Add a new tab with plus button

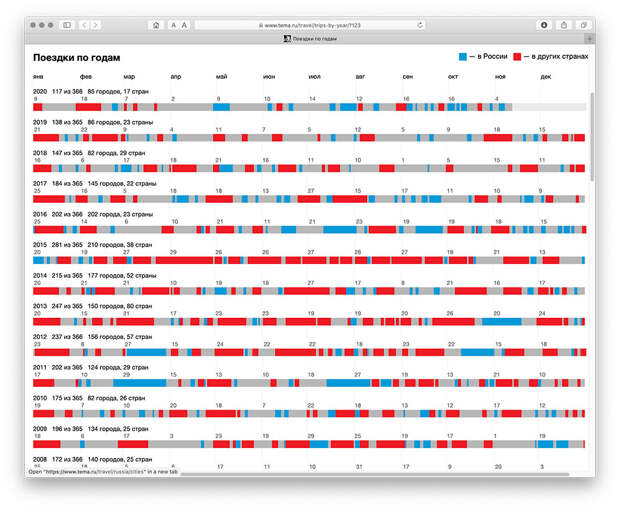point(589,39)
